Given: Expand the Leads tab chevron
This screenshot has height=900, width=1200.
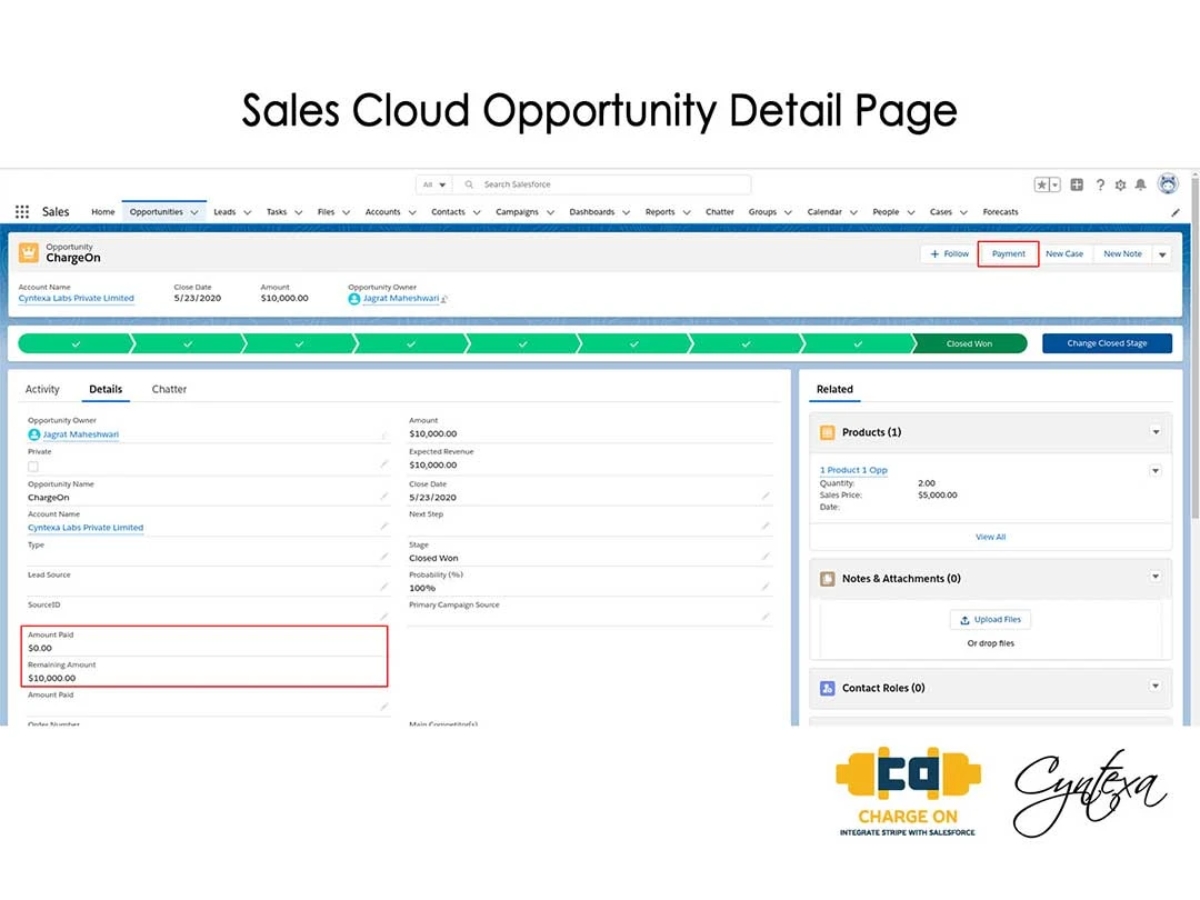Looking at the screenshot, I should coord(248,212).
